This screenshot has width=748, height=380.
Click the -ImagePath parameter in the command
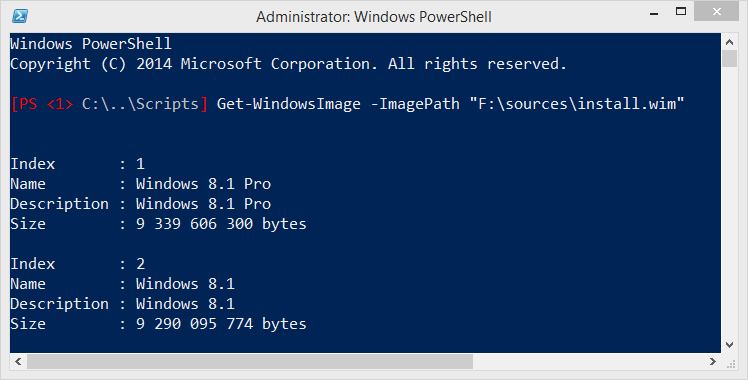[x=415, y=104]
